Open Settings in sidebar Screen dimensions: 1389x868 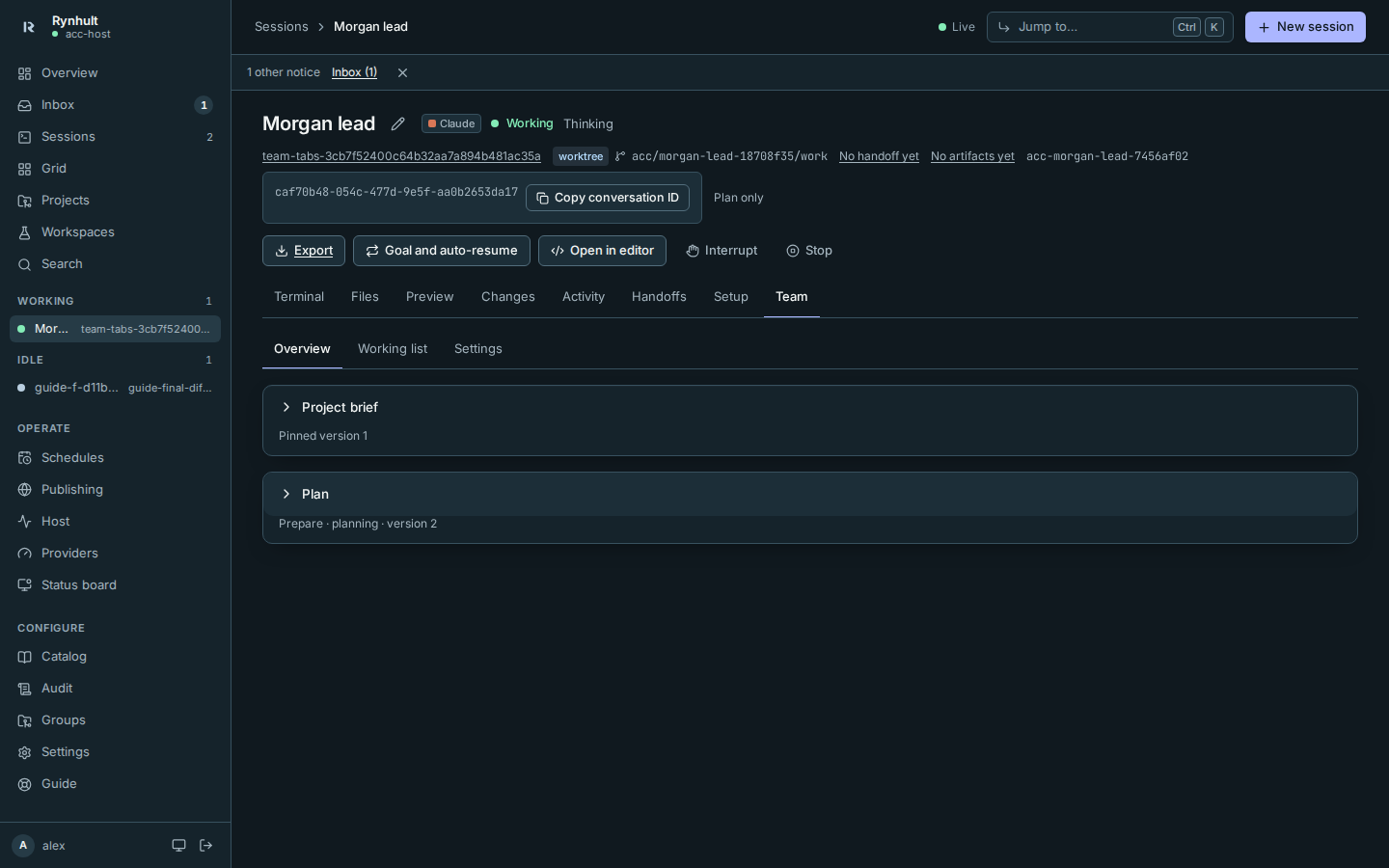tap(115, 752)
